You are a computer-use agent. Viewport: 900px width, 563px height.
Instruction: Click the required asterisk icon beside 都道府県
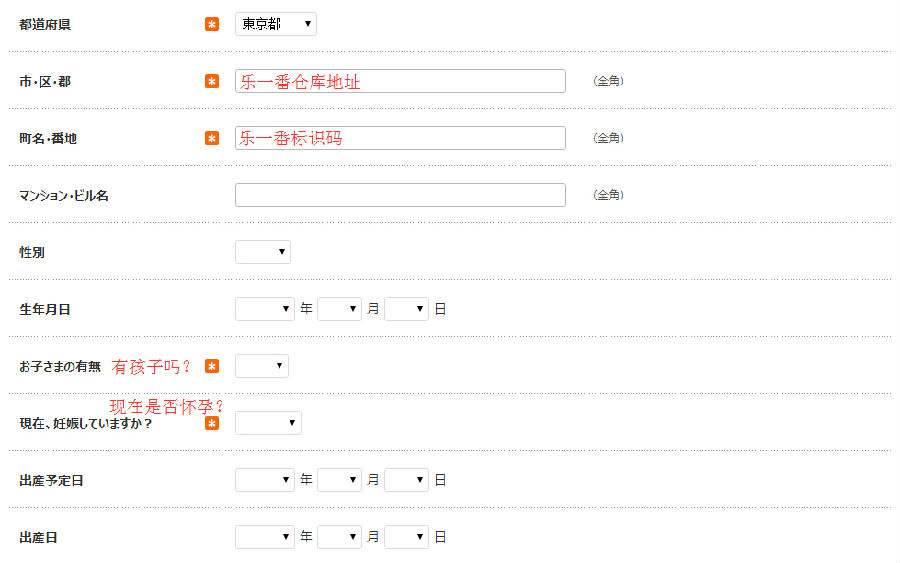(x=212, y=24)
